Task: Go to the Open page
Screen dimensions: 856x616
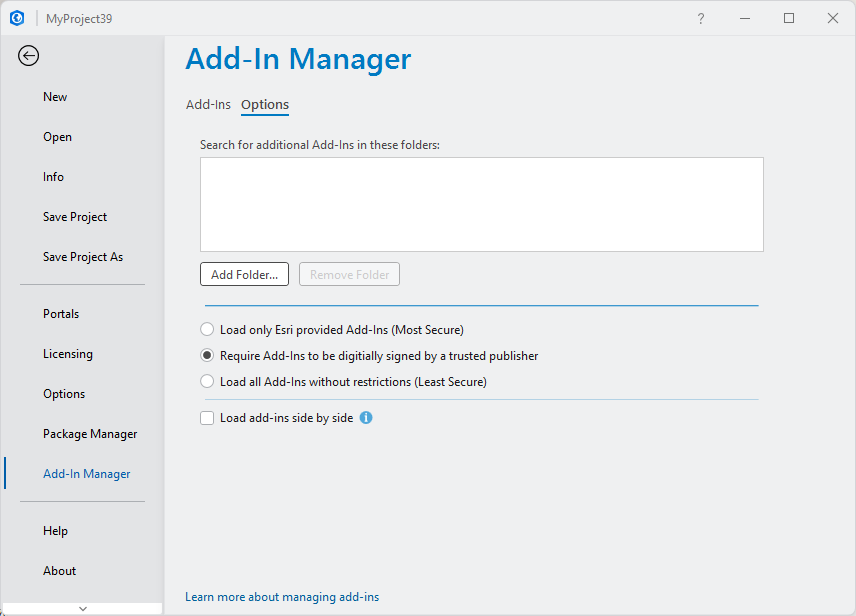Action: pyautogui.click(x=57, y=137)
